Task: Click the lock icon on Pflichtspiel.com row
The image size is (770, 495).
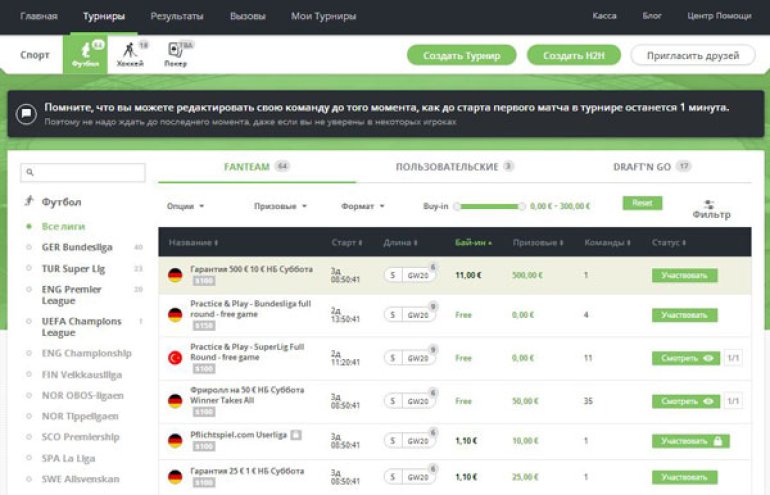Action: tap(717, 441)
